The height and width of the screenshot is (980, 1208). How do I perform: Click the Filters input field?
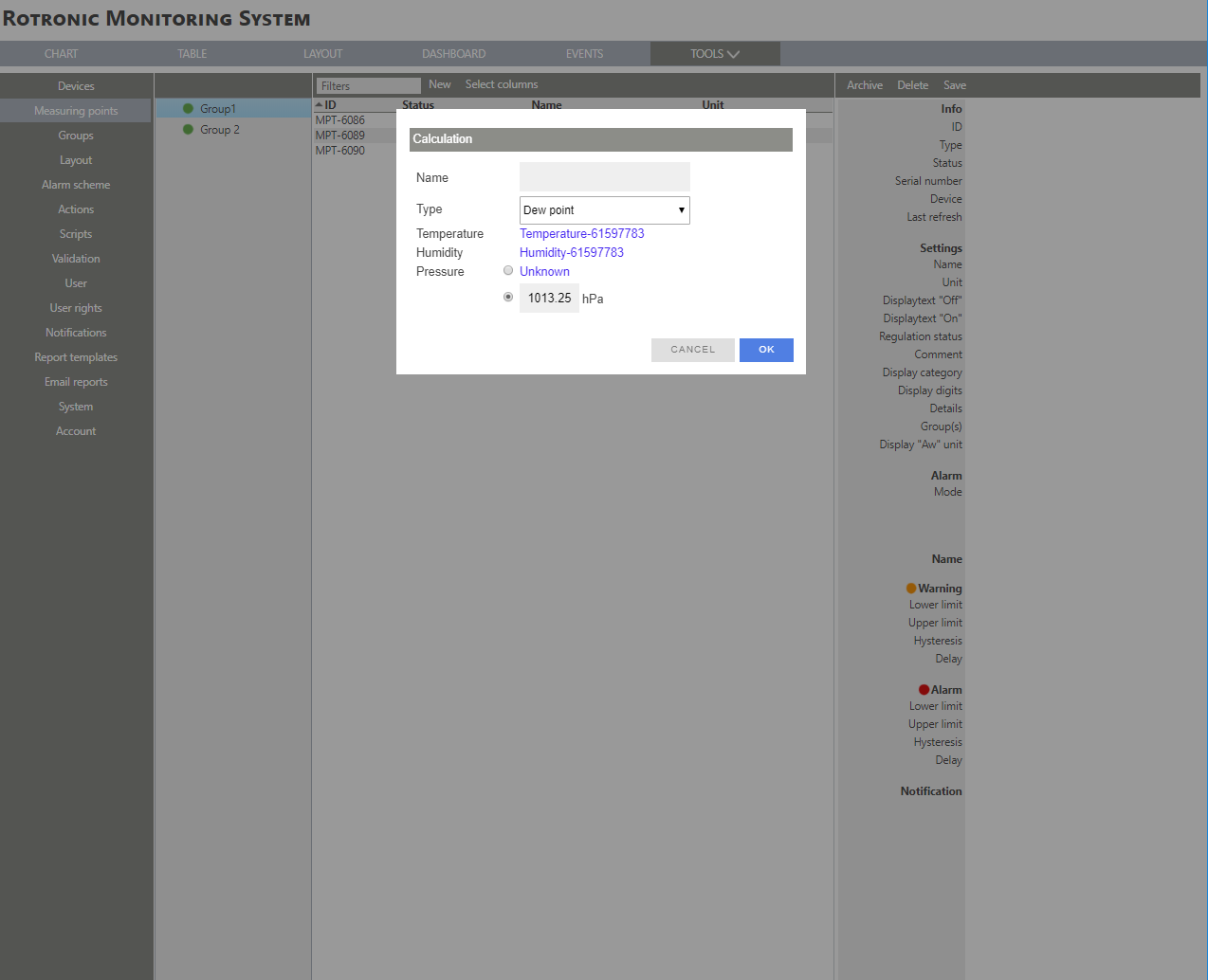368,85
